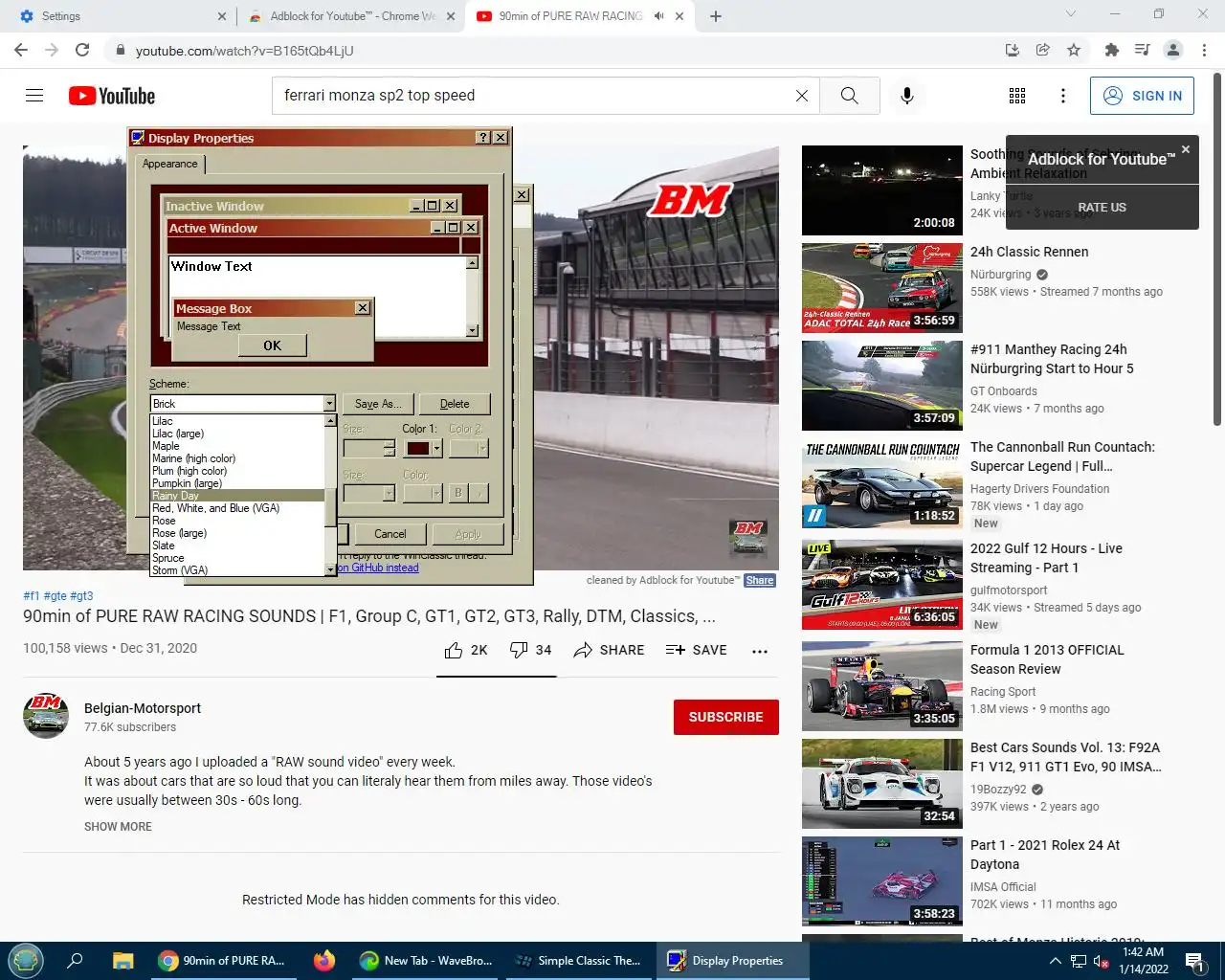Screen dimensions: 1225x980
Task: Open the taskbar notification center
Action: pyautogui.click(x=1194, y=960)
